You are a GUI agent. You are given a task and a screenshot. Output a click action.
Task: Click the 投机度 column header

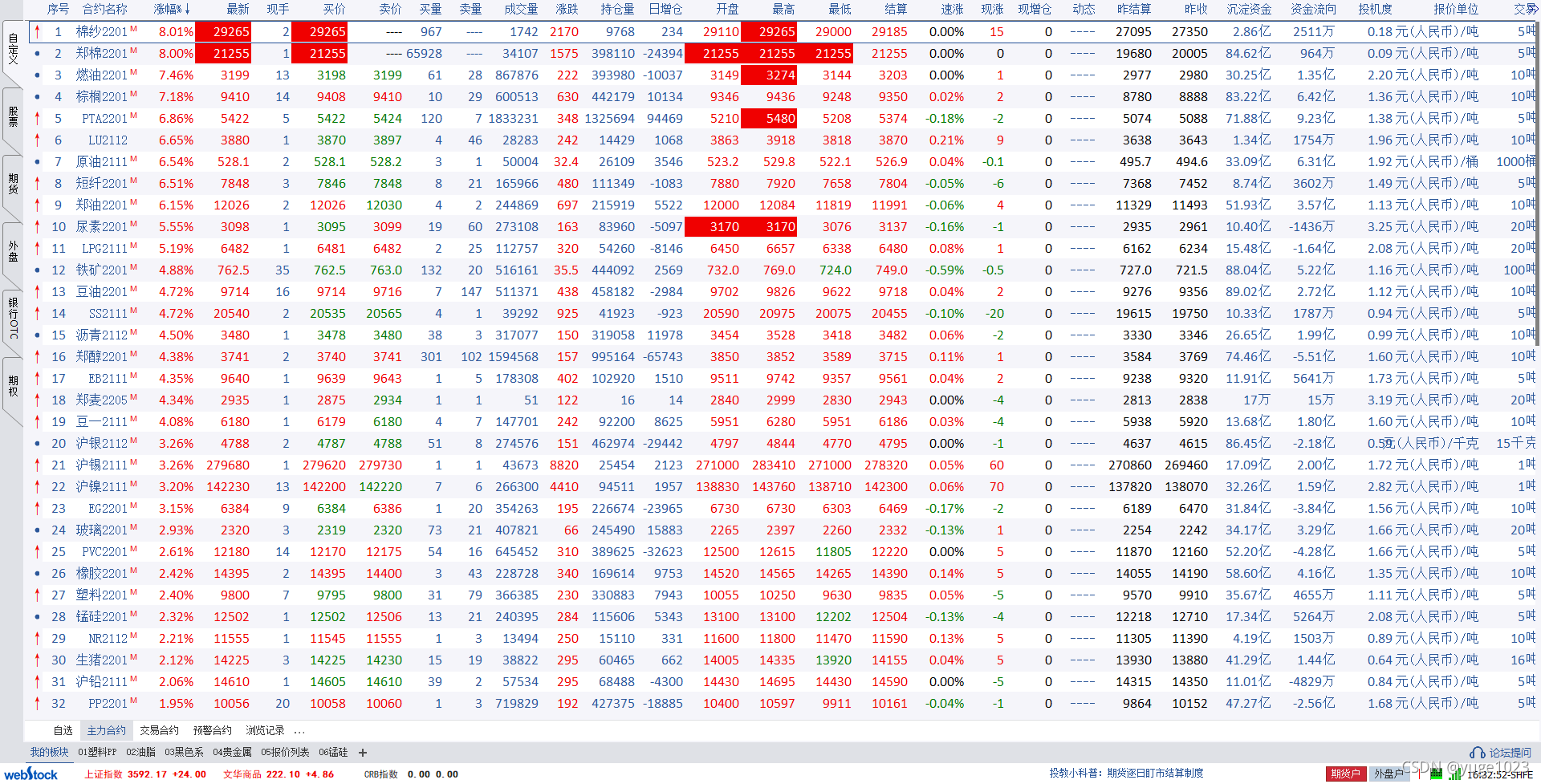[1375, 10]
